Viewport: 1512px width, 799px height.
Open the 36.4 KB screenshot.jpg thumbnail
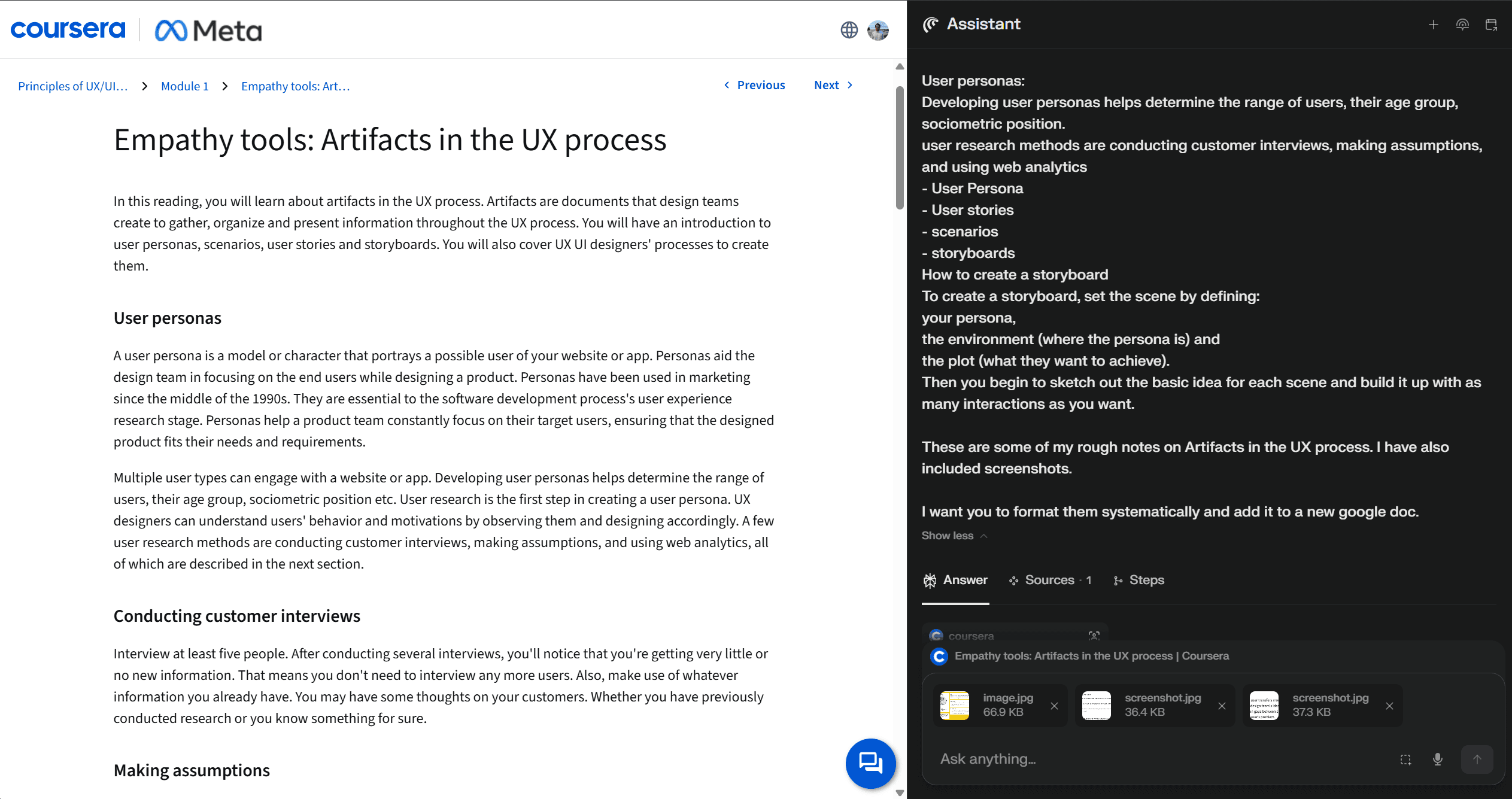click(x=1097, y=706)
